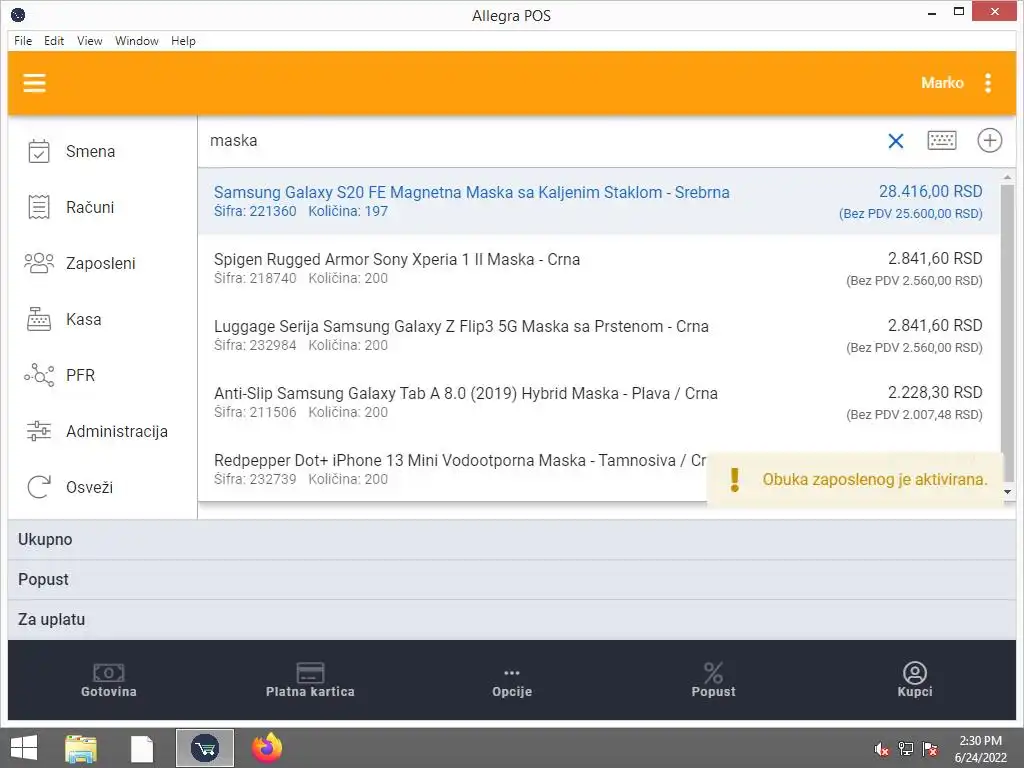Select the Računi sidebar label

(x=89, y=207)
